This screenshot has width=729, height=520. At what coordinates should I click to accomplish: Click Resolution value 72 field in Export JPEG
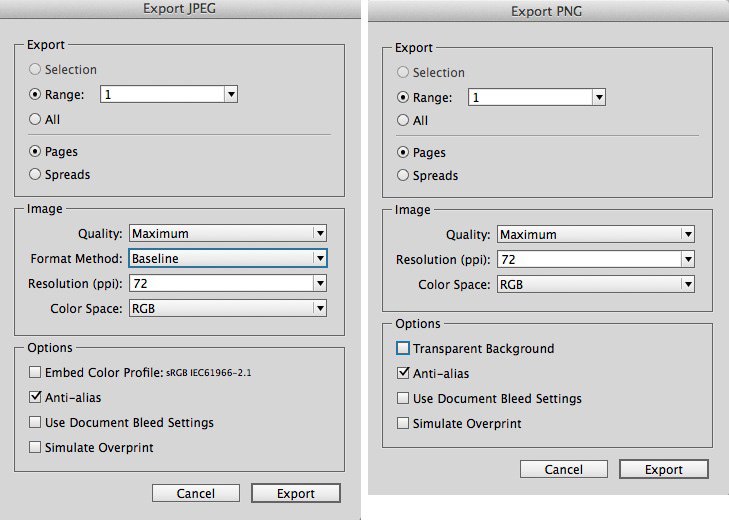click(x=221, y=283)
